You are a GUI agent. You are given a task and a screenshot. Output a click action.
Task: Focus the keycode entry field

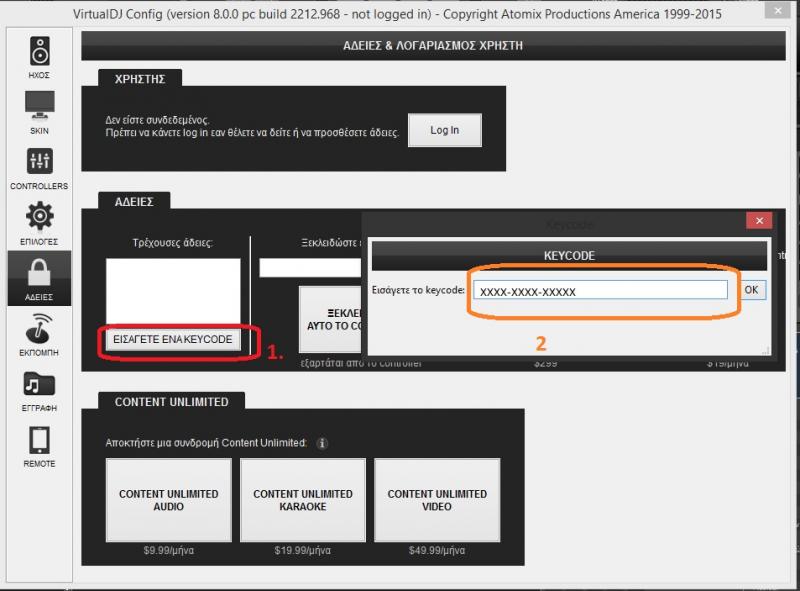coord(600,290)
